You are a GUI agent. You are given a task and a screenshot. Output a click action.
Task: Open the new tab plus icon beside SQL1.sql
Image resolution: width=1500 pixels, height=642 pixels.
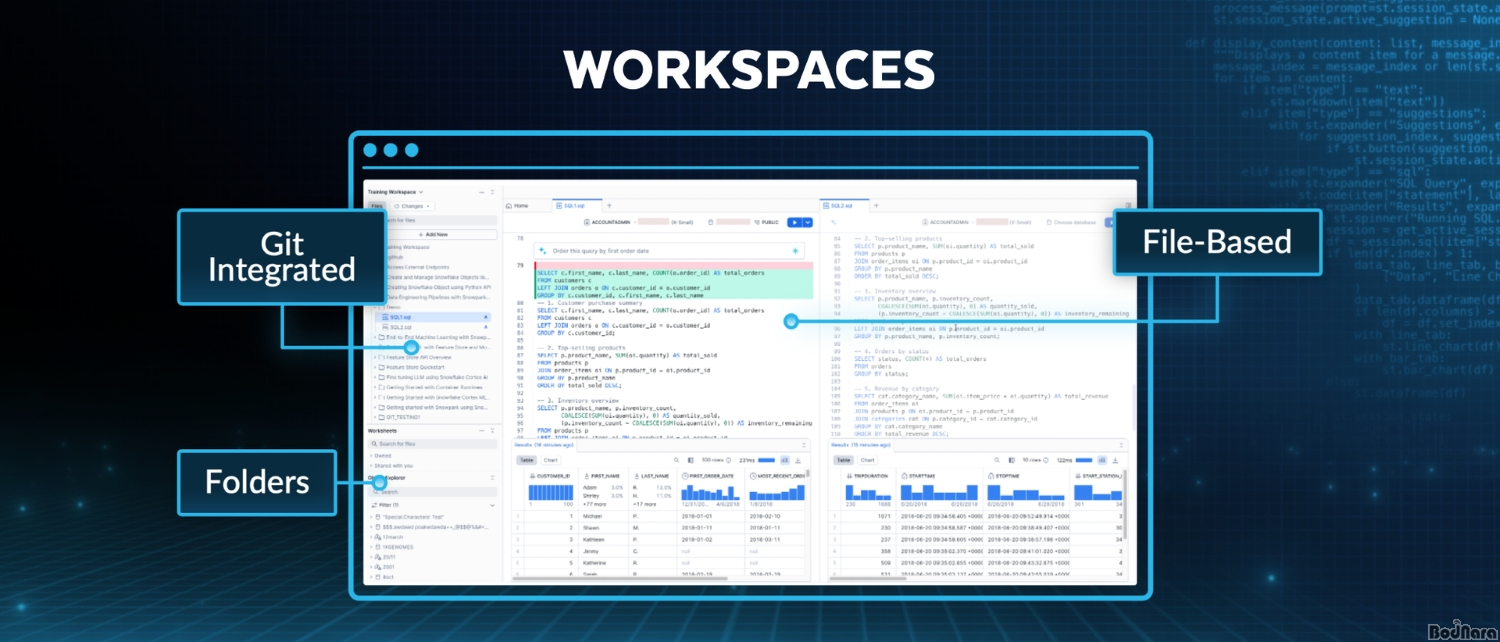click(609, 205)
